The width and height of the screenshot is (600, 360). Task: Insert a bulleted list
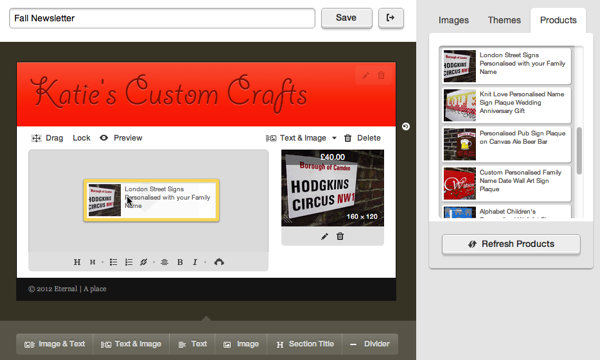click(113, 262)
